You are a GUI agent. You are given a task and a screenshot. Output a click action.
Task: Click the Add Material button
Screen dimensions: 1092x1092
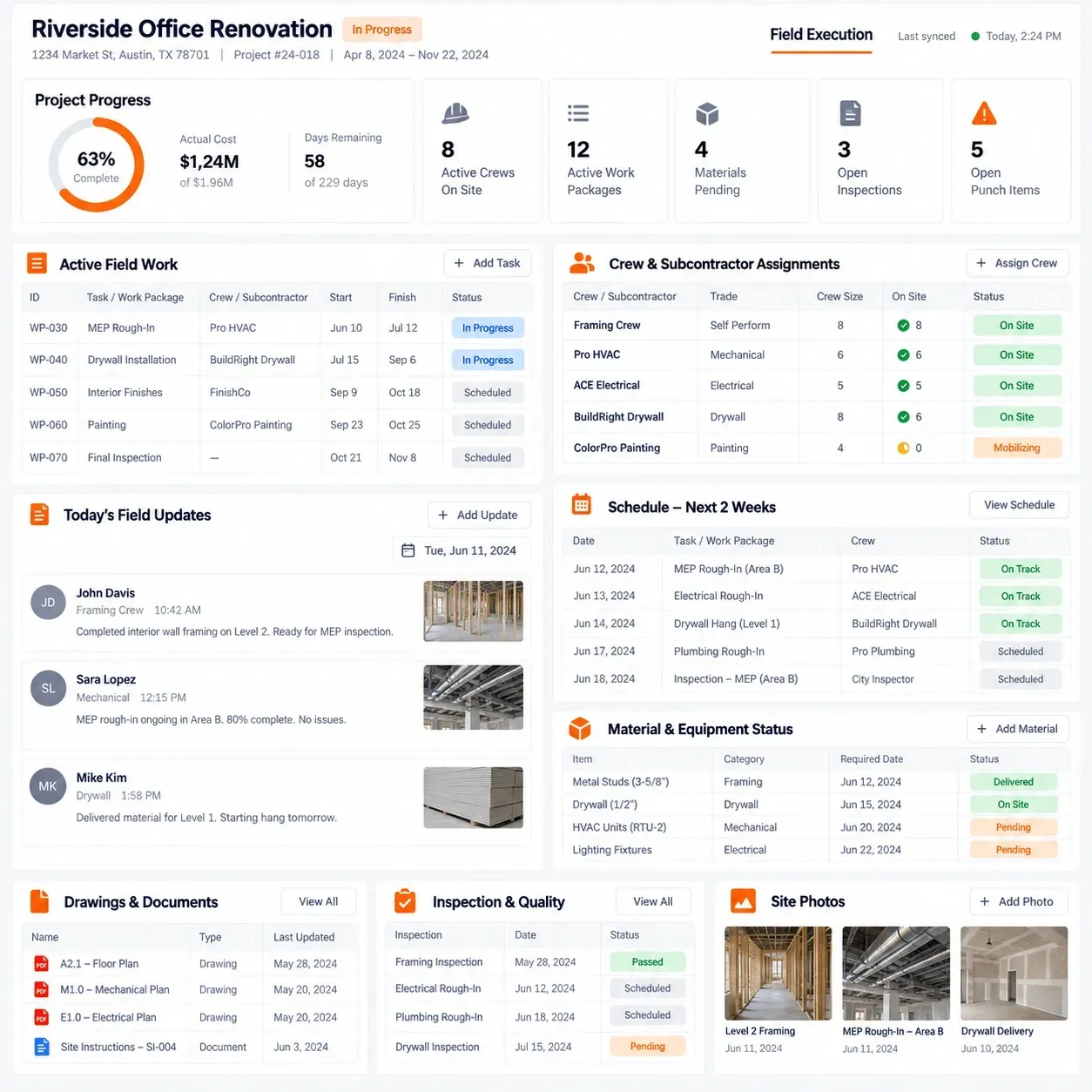click(1017, 729)
